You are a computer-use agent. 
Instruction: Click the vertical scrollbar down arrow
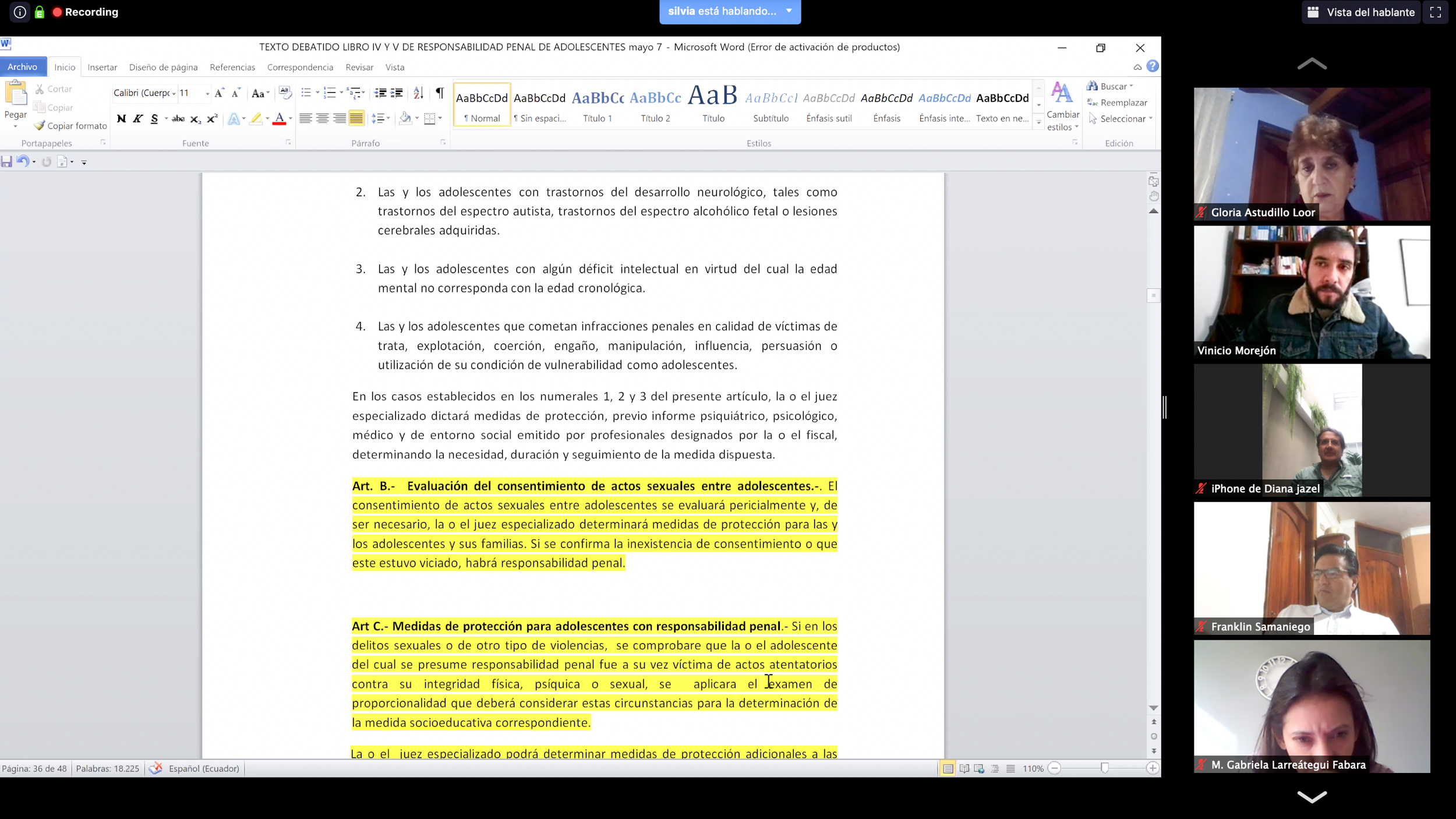(1153, 708)
